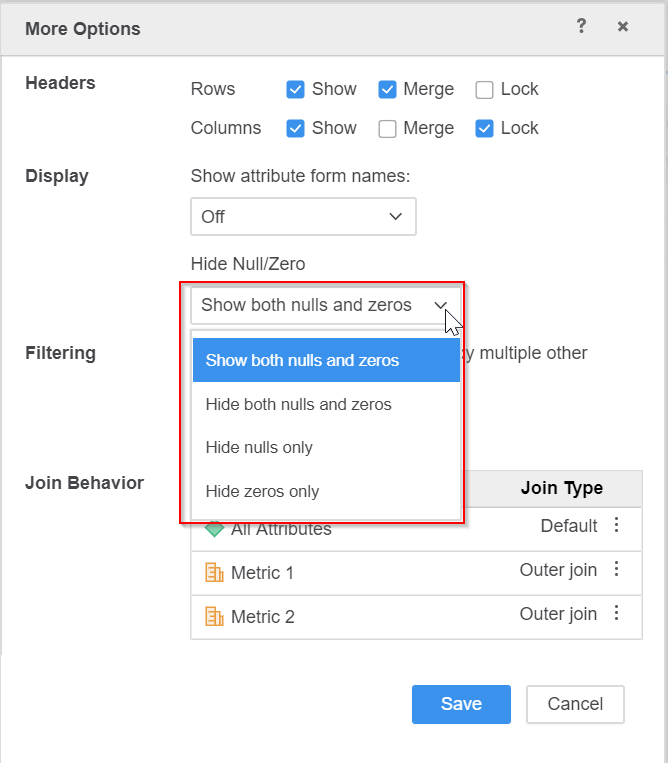Image resolution: width=668 pixels, height=763 pixels.
Task: Open Metric 2 join type options menu
Action: (x=617, y=614)
